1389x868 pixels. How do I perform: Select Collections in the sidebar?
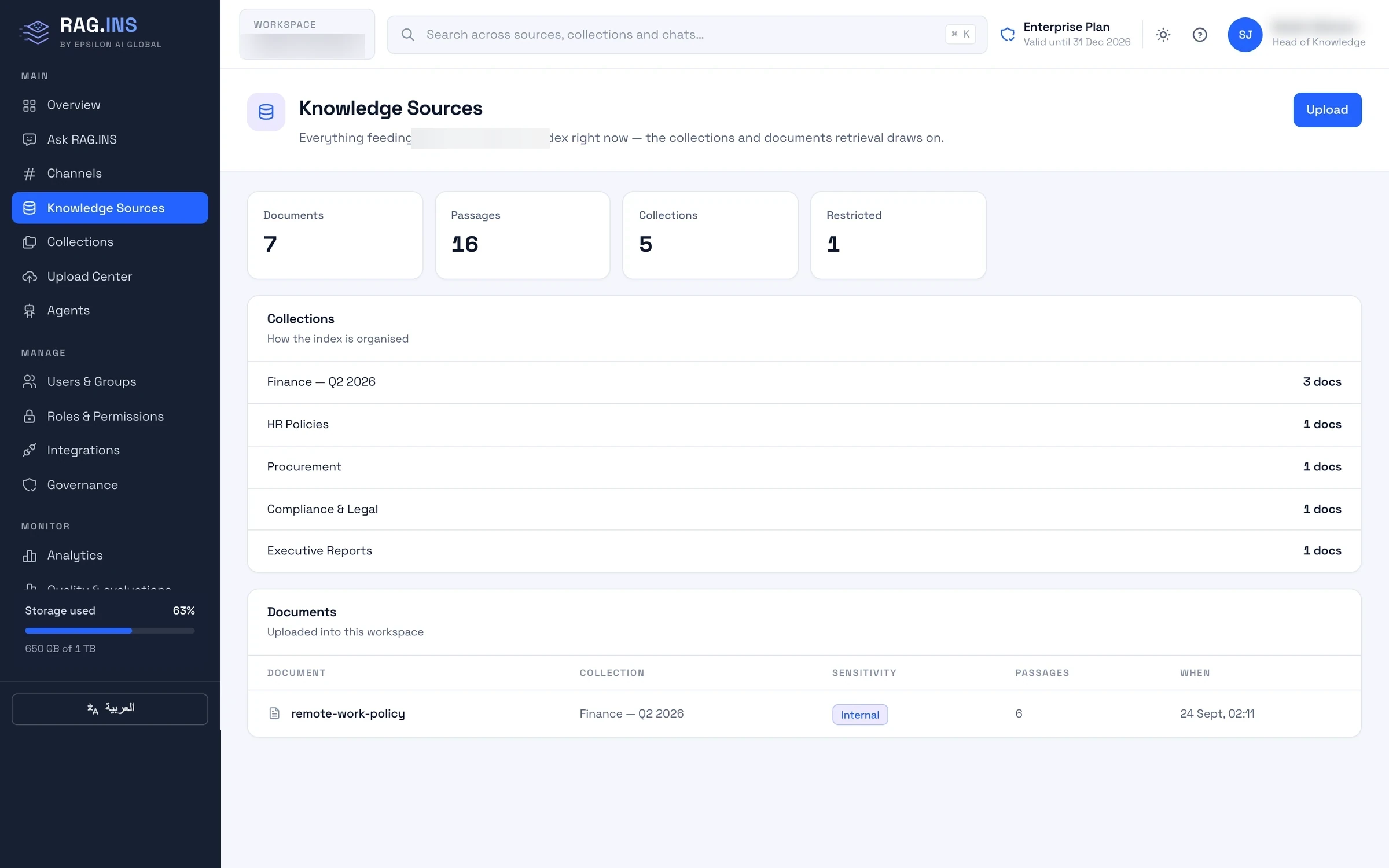(110, 242)
